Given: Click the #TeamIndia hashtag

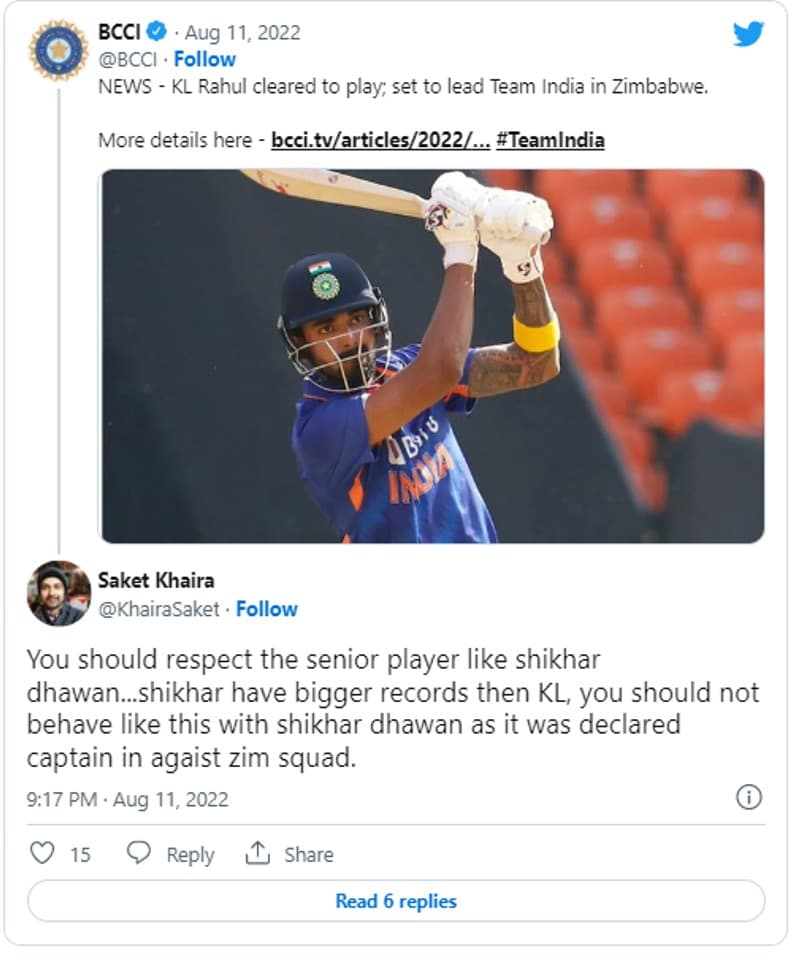Looking at the screenshot, I should click(550, 140).
